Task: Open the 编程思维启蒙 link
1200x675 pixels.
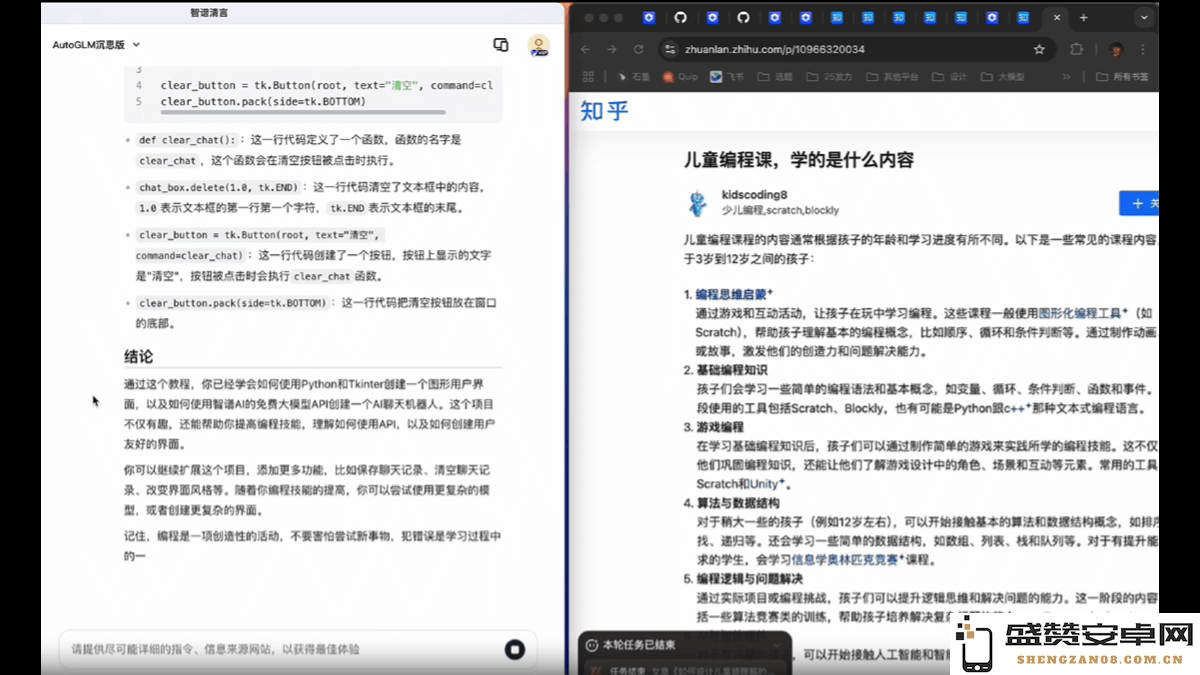Action: 735,294
